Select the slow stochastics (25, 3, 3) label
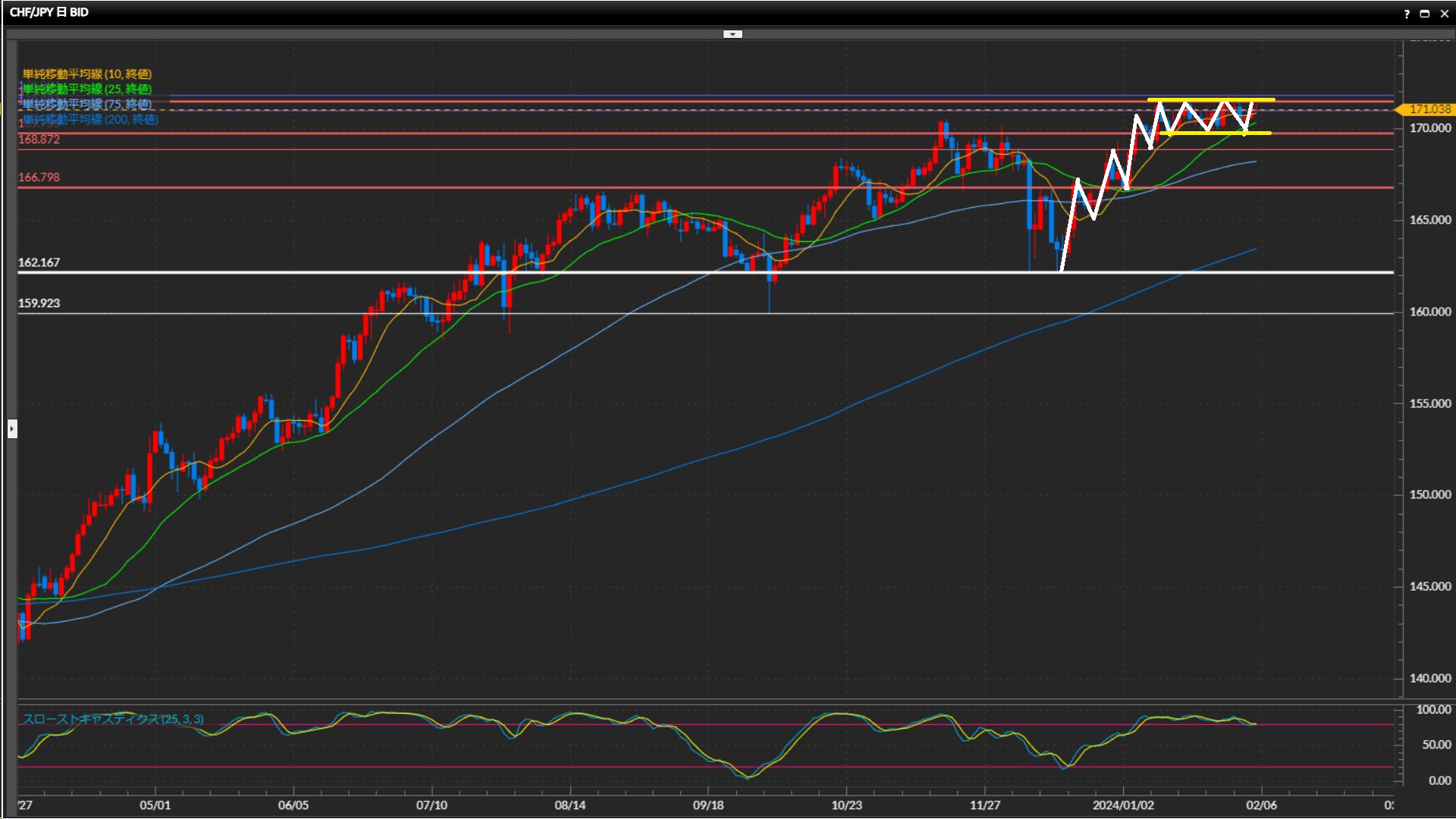The width and height of the screenshot is (1456, 819). point(113,719)
